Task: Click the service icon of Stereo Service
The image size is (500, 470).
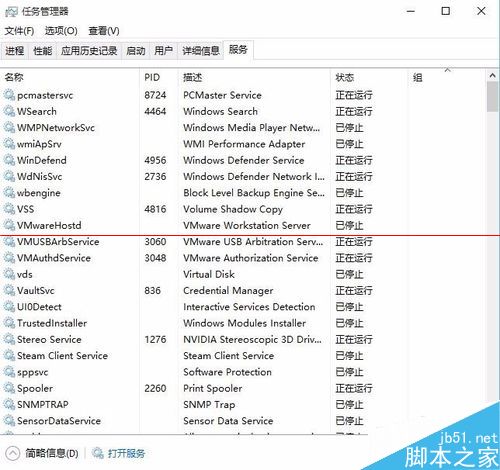Action: click(x=9, y=340)
